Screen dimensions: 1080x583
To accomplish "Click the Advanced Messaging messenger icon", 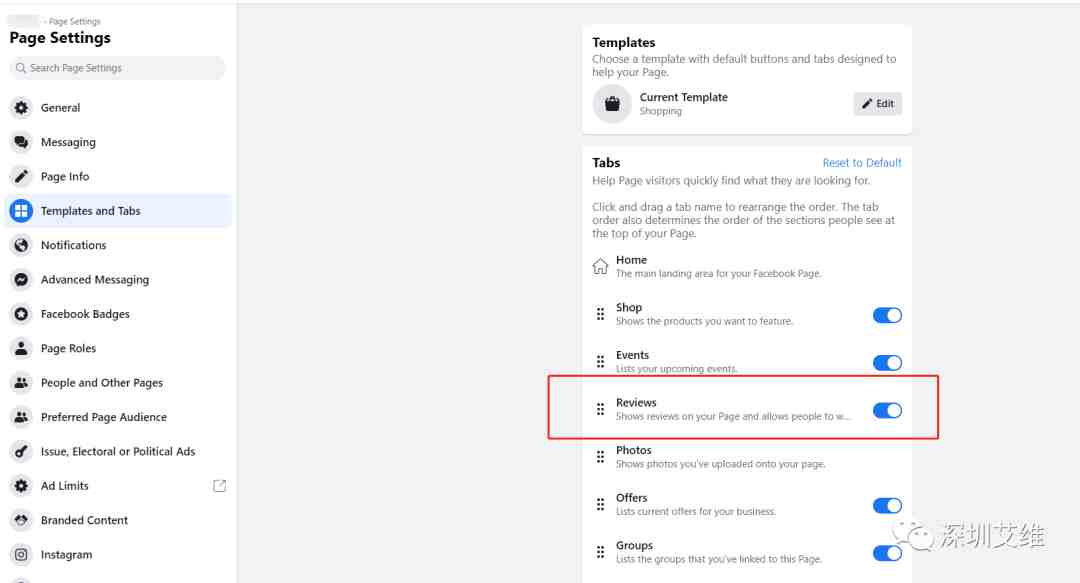I will click(21, 280).
